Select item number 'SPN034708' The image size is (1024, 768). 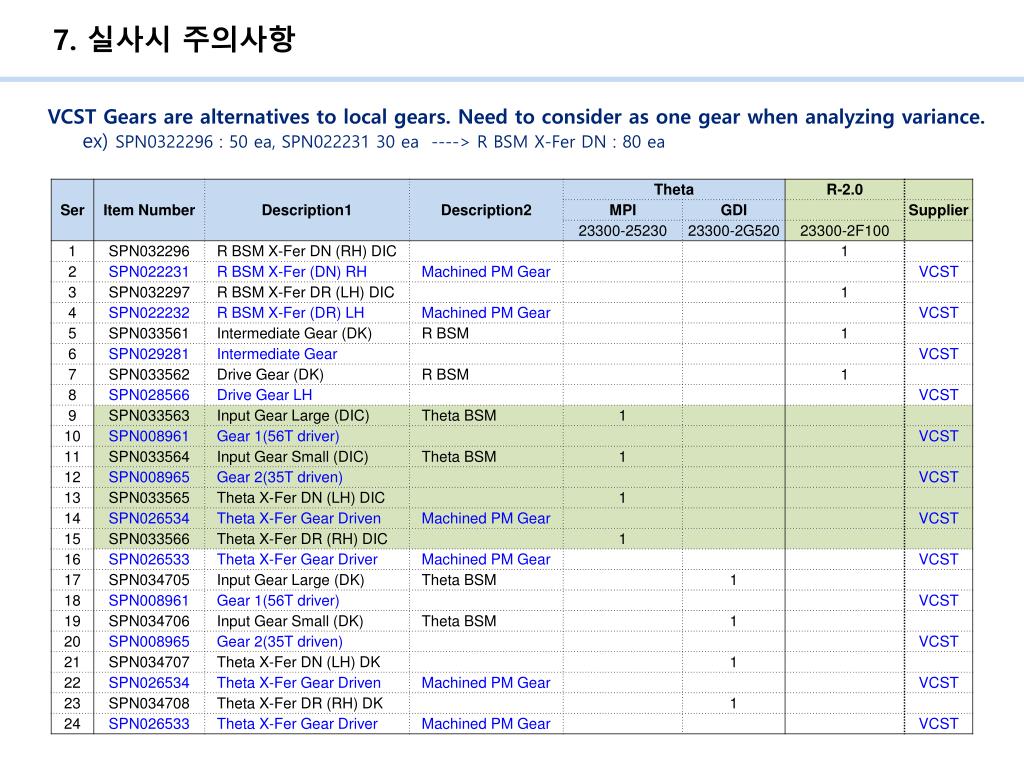coord(149,704)
